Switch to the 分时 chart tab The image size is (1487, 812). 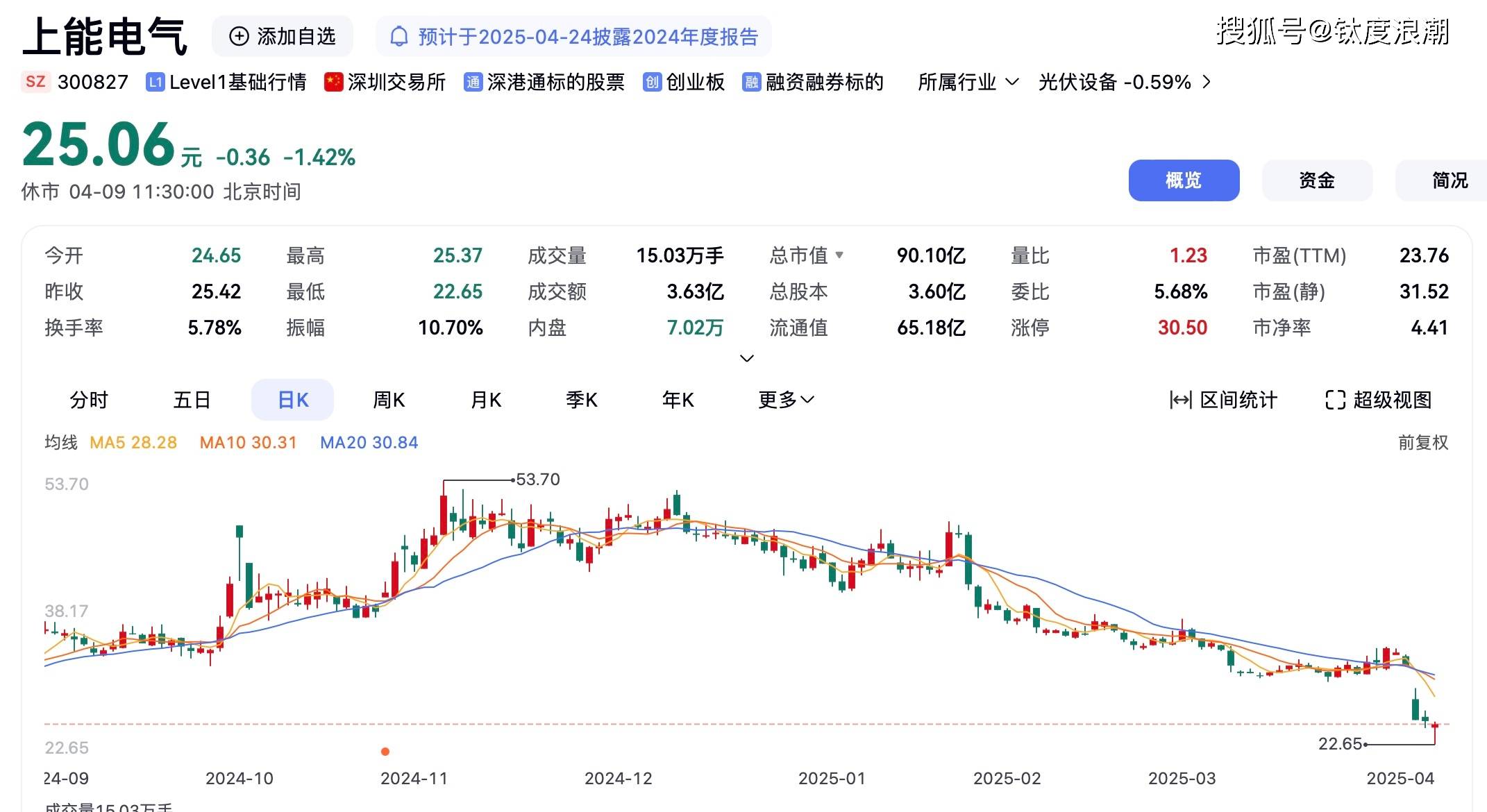[90, 400]
